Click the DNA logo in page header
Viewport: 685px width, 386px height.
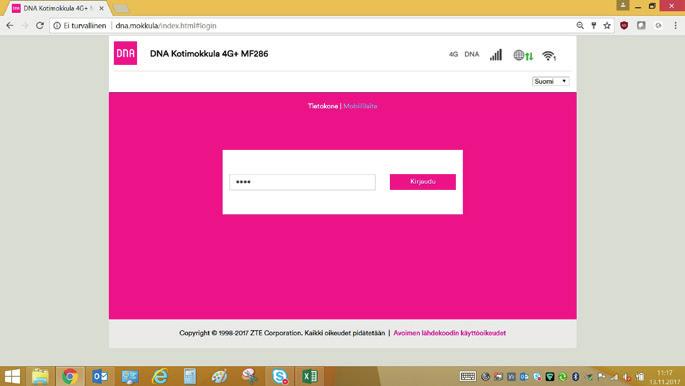coord(125,53)
